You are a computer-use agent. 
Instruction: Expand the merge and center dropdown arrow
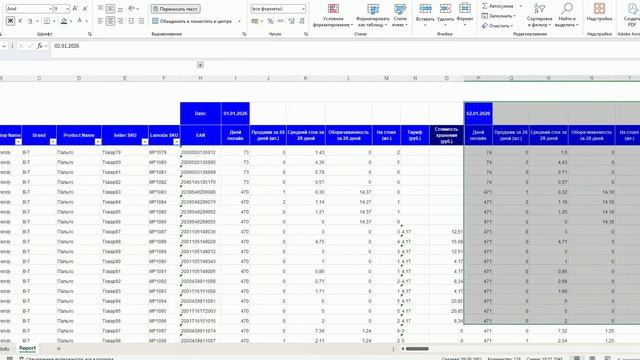(x=239, y=21)
